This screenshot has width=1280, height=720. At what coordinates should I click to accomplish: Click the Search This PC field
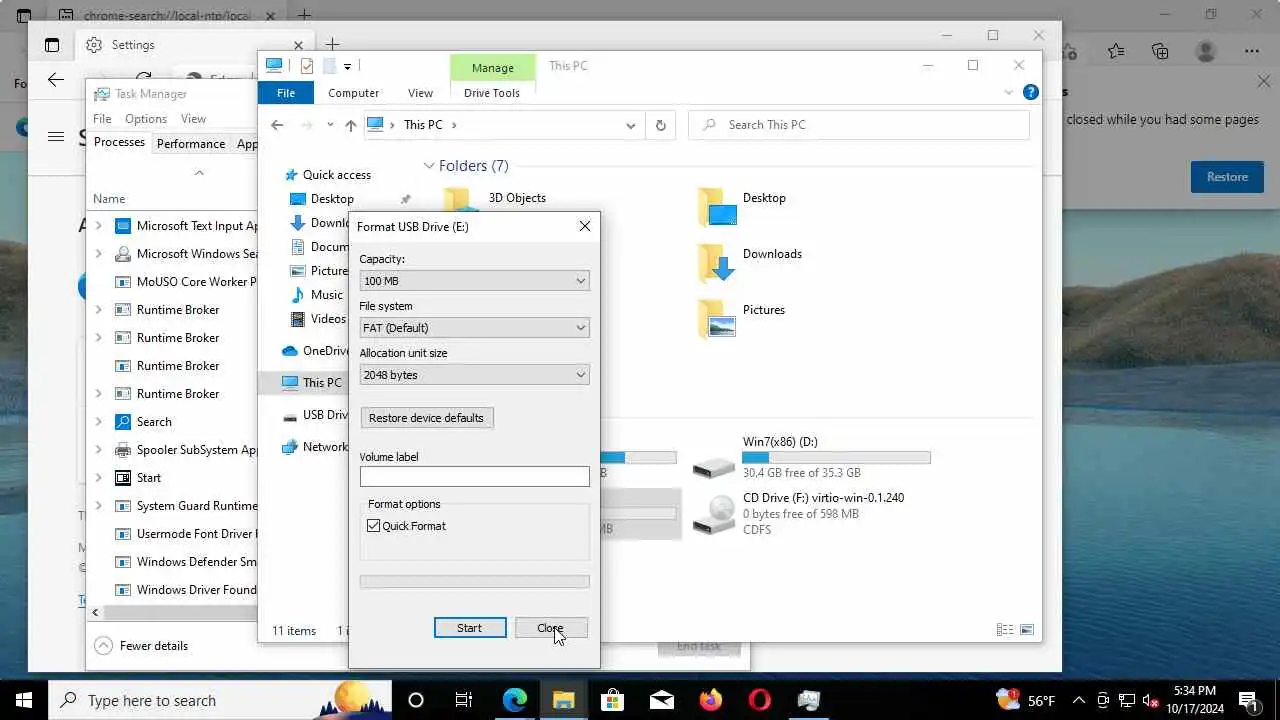[x=859, y=125]
